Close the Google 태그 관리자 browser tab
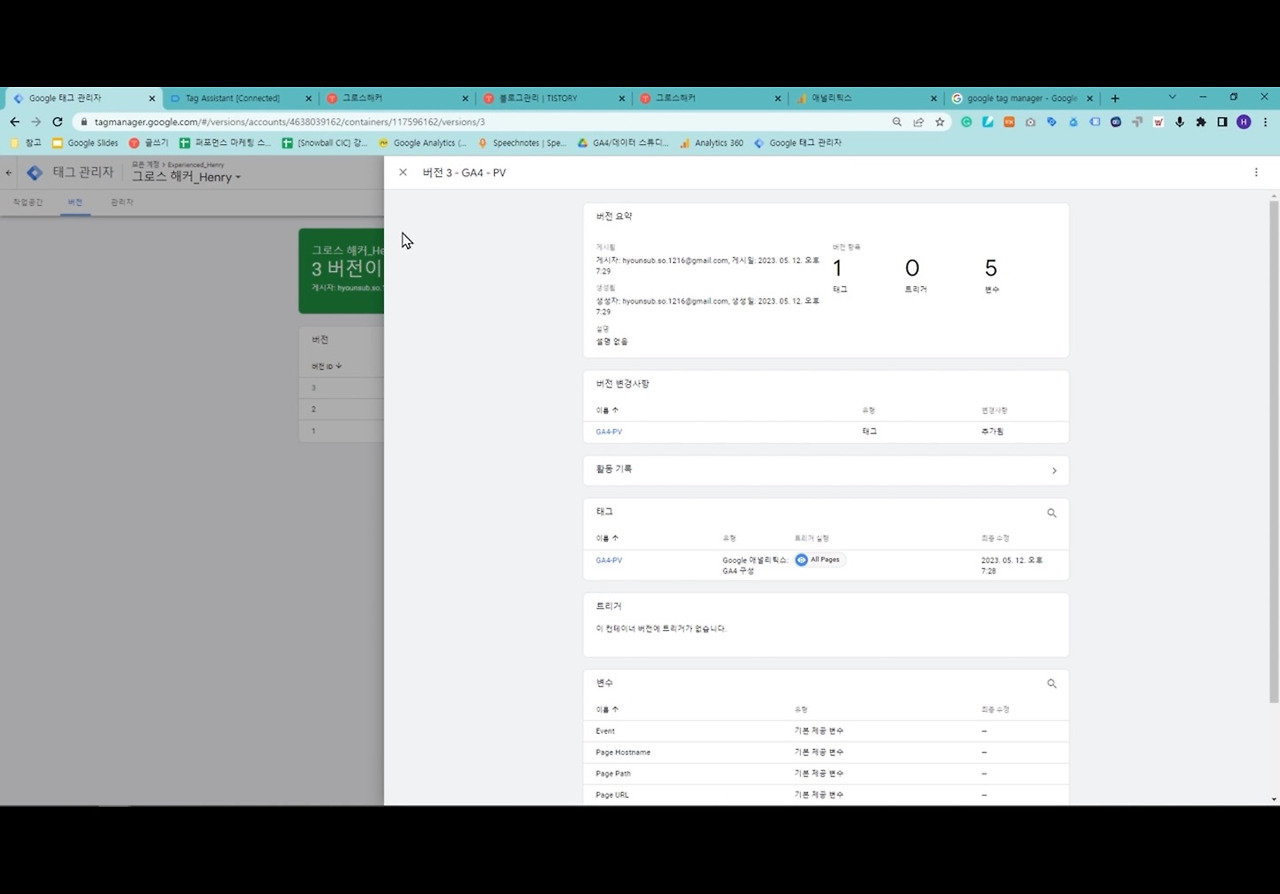This screenshot has width=1280, height=894. click(x=152, y=98)
